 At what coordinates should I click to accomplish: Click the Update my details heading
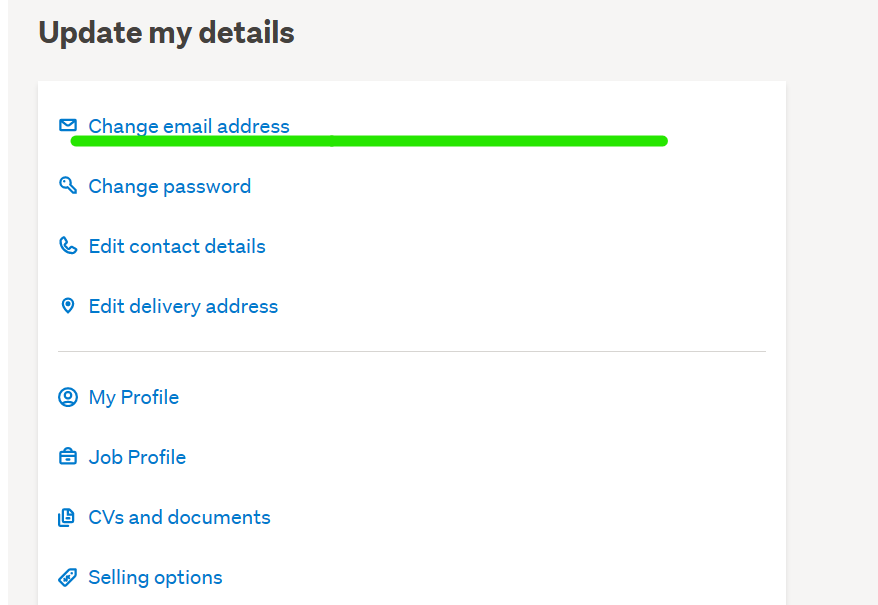(x=166, y=33)
